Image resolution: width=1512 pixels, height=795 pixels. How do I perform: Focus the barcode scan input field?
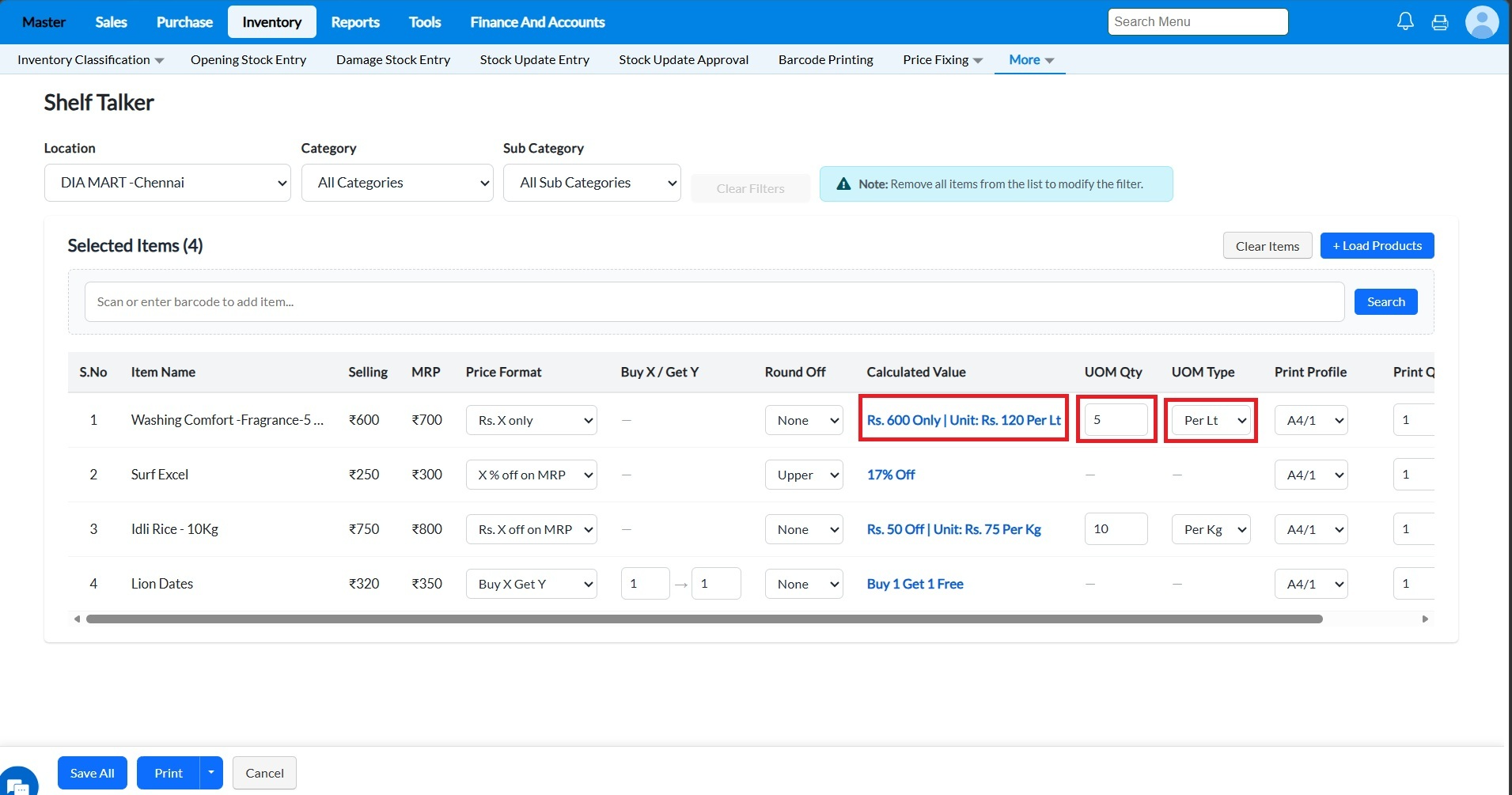[x=714, y=302]
